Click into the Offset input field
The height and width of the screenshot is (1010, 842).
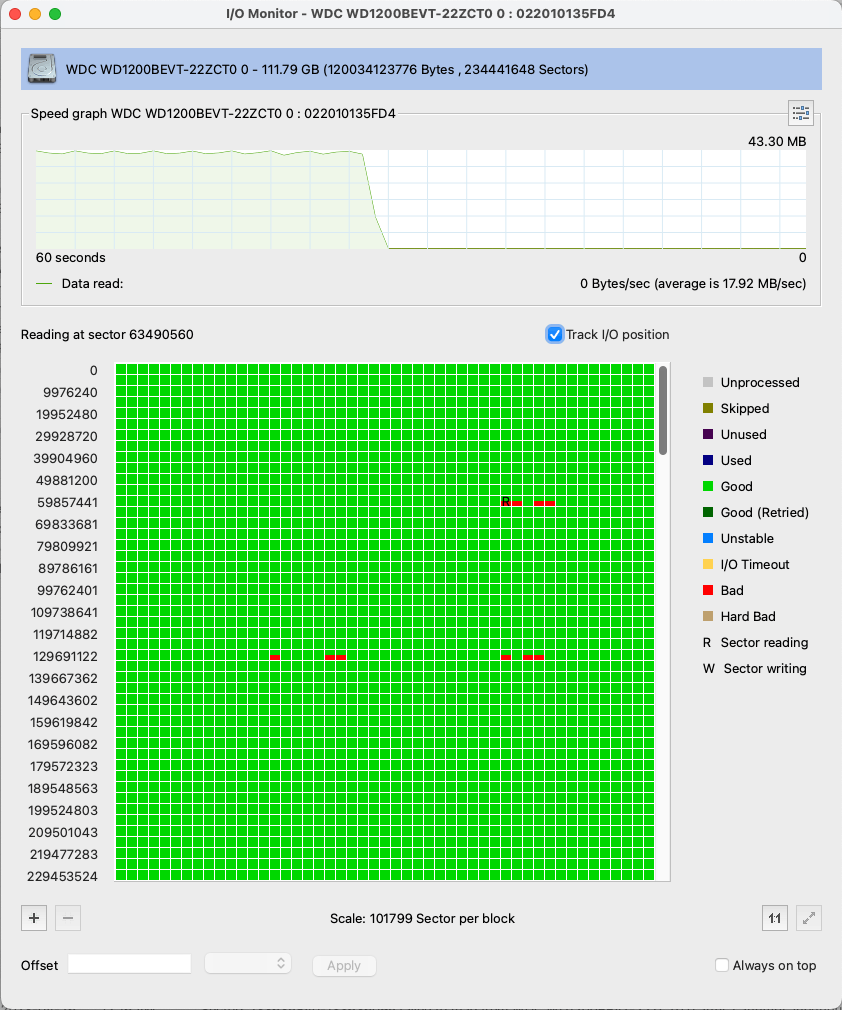pyautogui.click(x=129, y=964)
